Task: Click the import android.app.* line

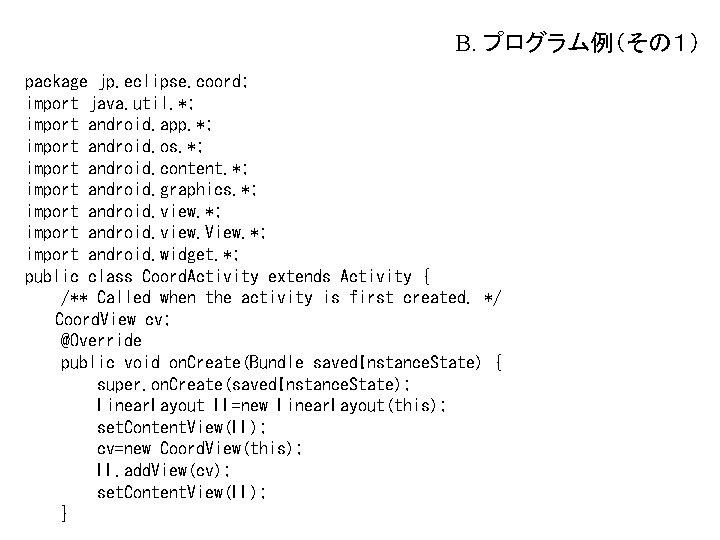Action: point(118,125)
